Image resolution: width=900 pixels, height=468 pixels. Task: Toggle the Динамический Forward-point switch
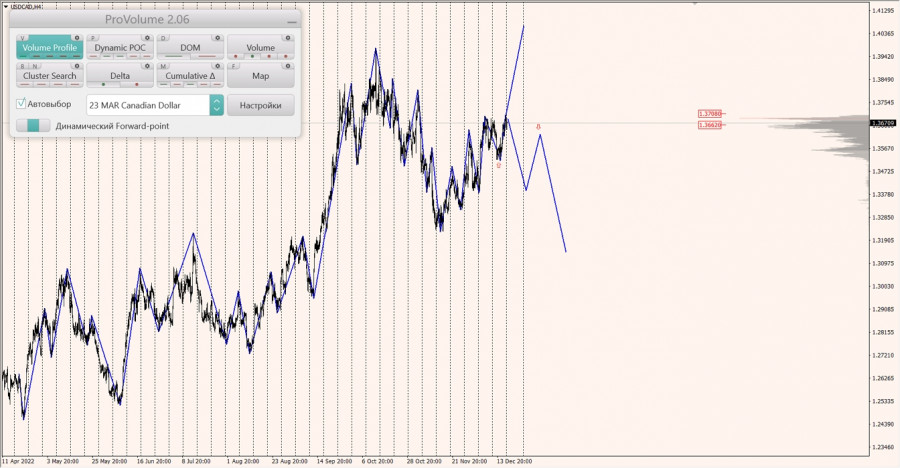[x=33, y=126]
